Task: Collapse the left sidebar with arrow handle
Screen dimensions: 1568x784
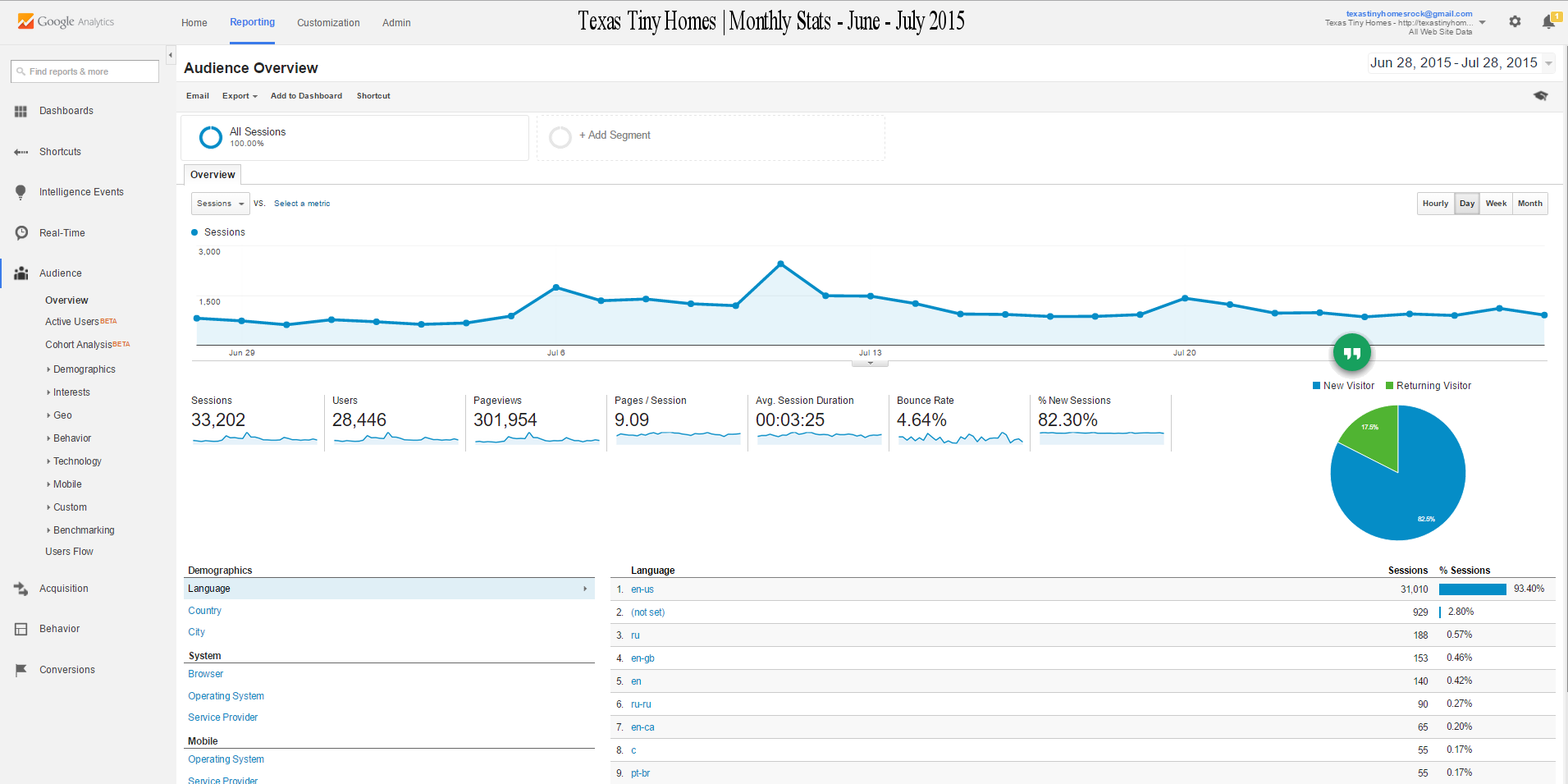Action: [171, 55]
